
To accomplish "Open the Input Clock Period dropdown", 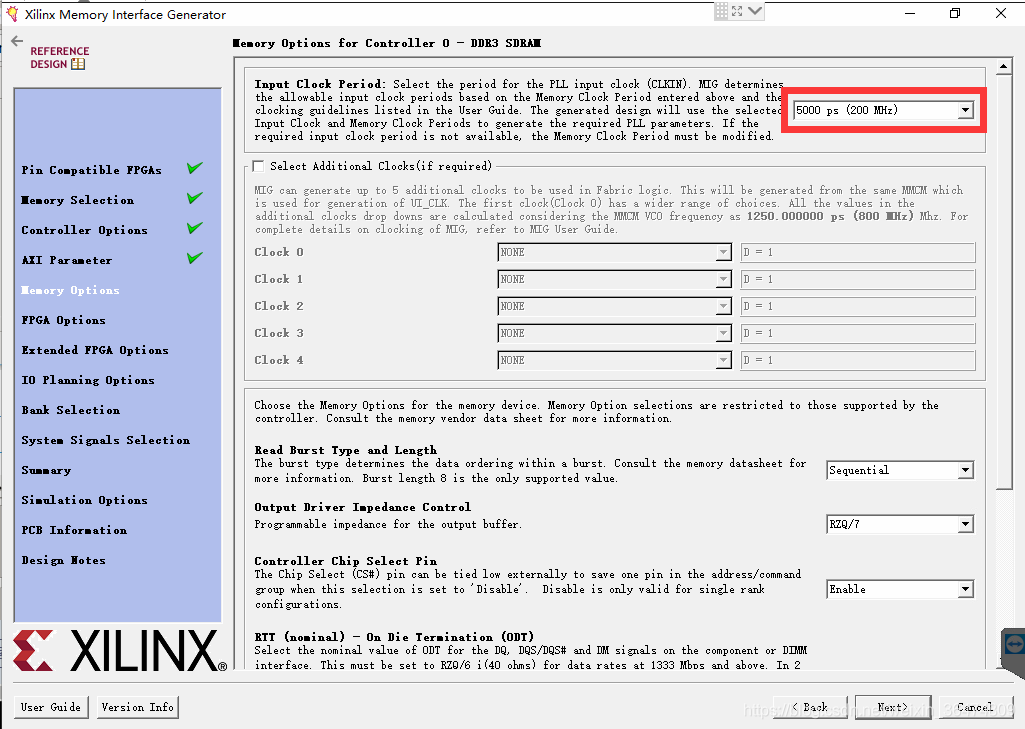I will pos(883,110).
